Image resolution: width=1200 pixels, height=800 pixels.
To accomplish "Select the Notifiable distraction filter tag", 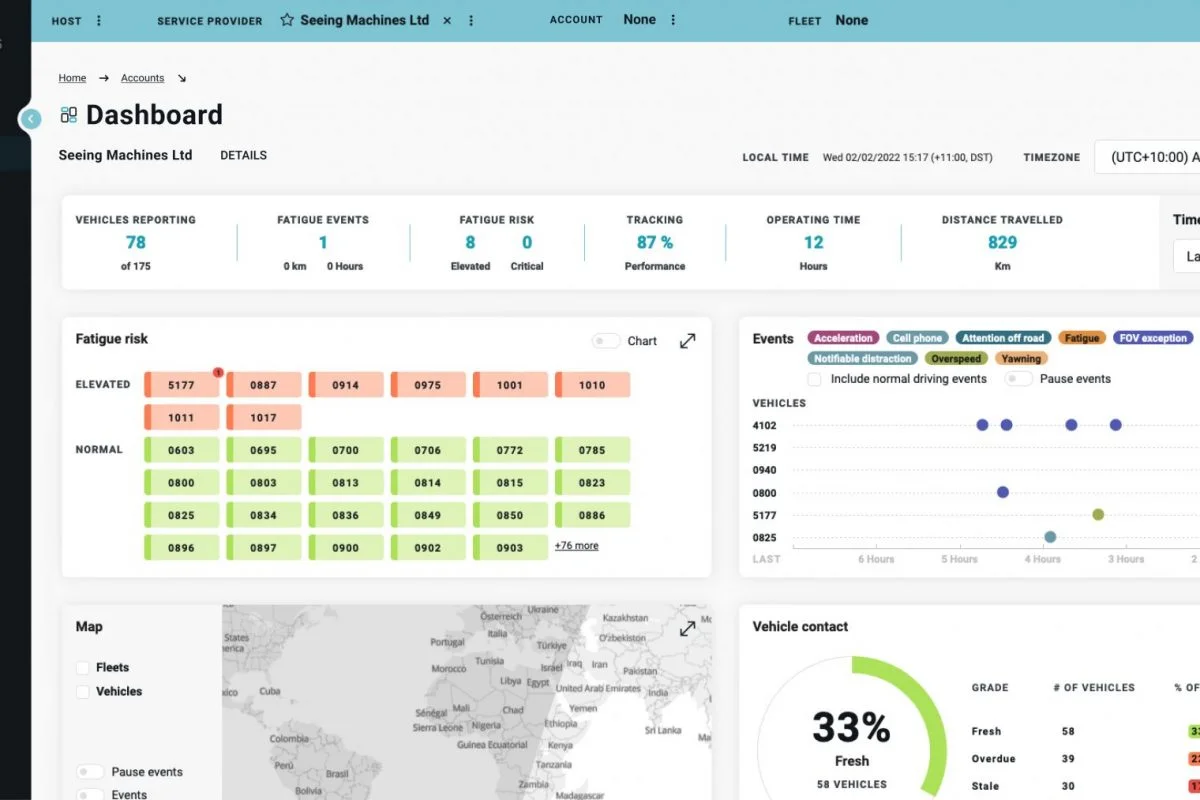I will pyautogui.click(x=863, y=358).
